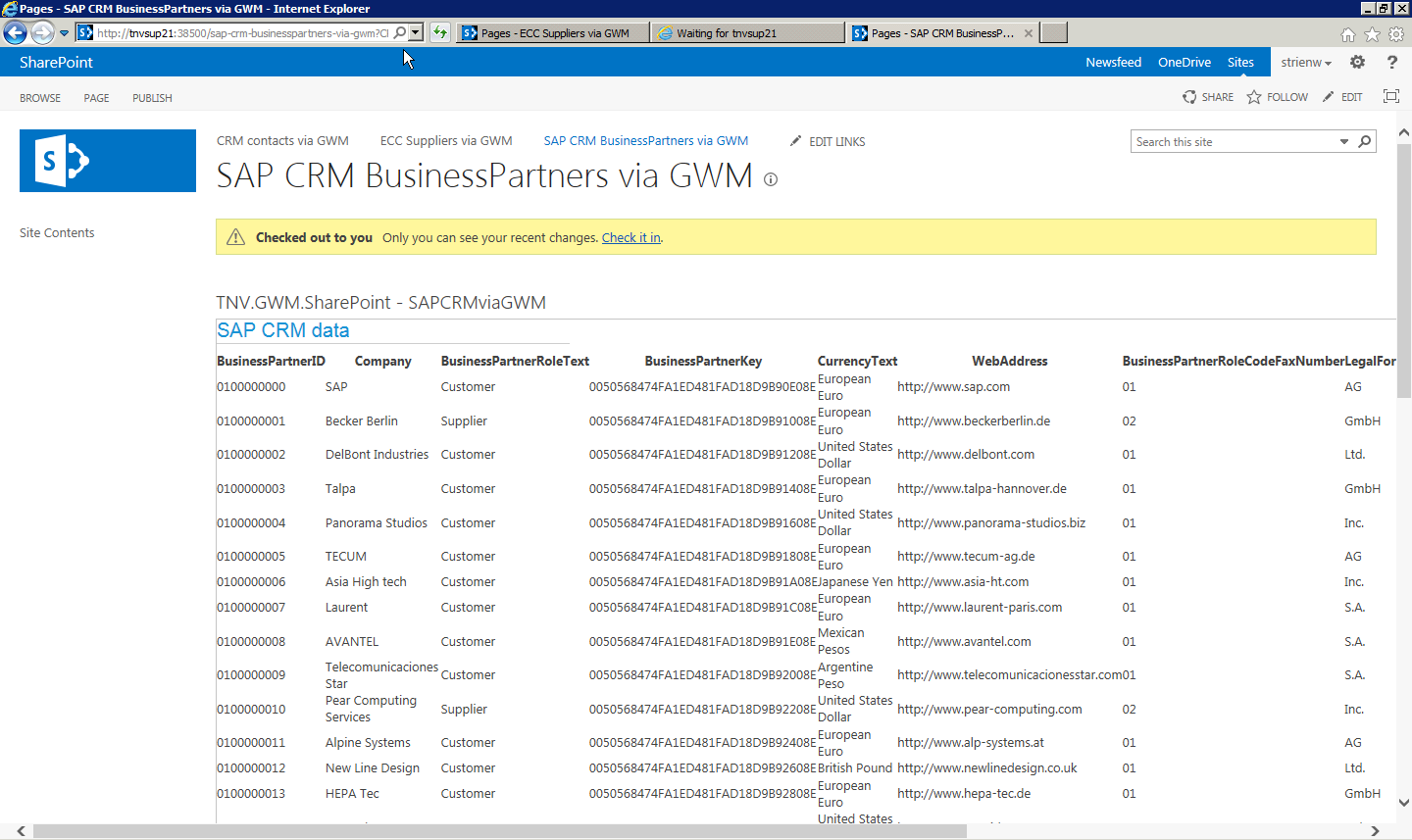This screenshot has width=1412, height=840.
Task: Click the Check it in link
Action: pyautogui.click(x=631, y=238)
